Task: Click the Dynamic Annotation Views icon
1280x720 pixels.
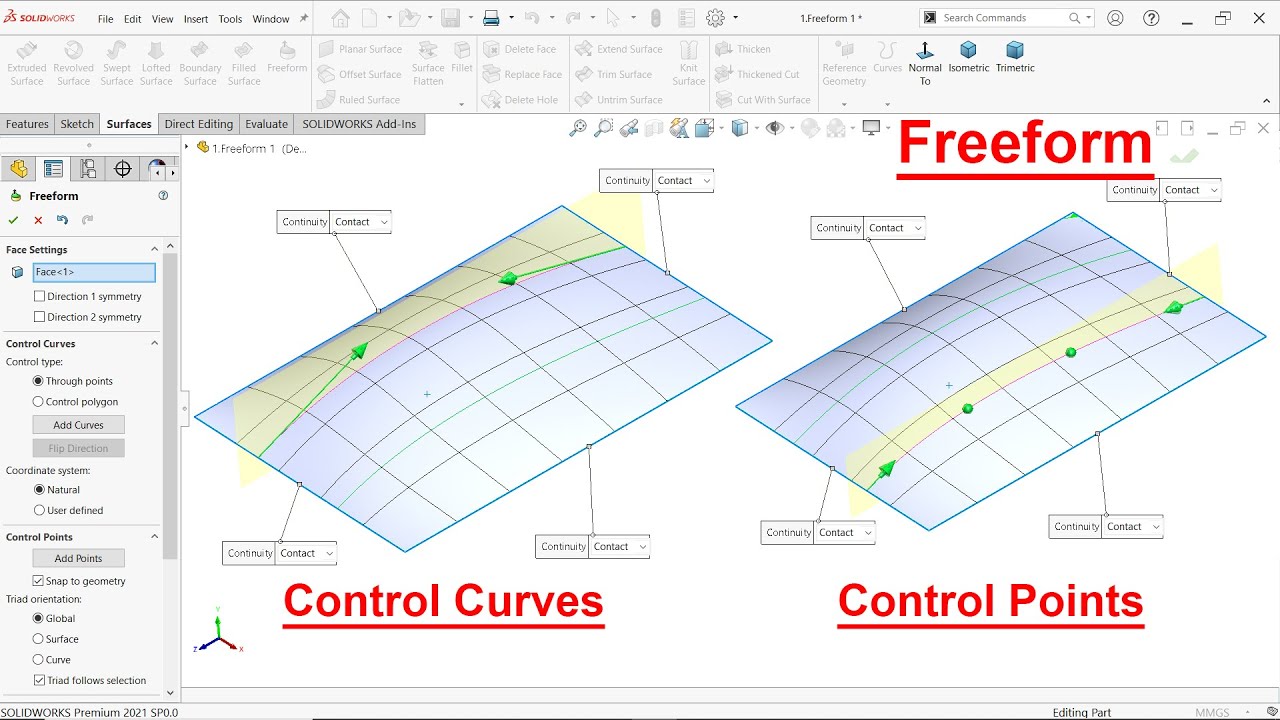Action: 680,127
